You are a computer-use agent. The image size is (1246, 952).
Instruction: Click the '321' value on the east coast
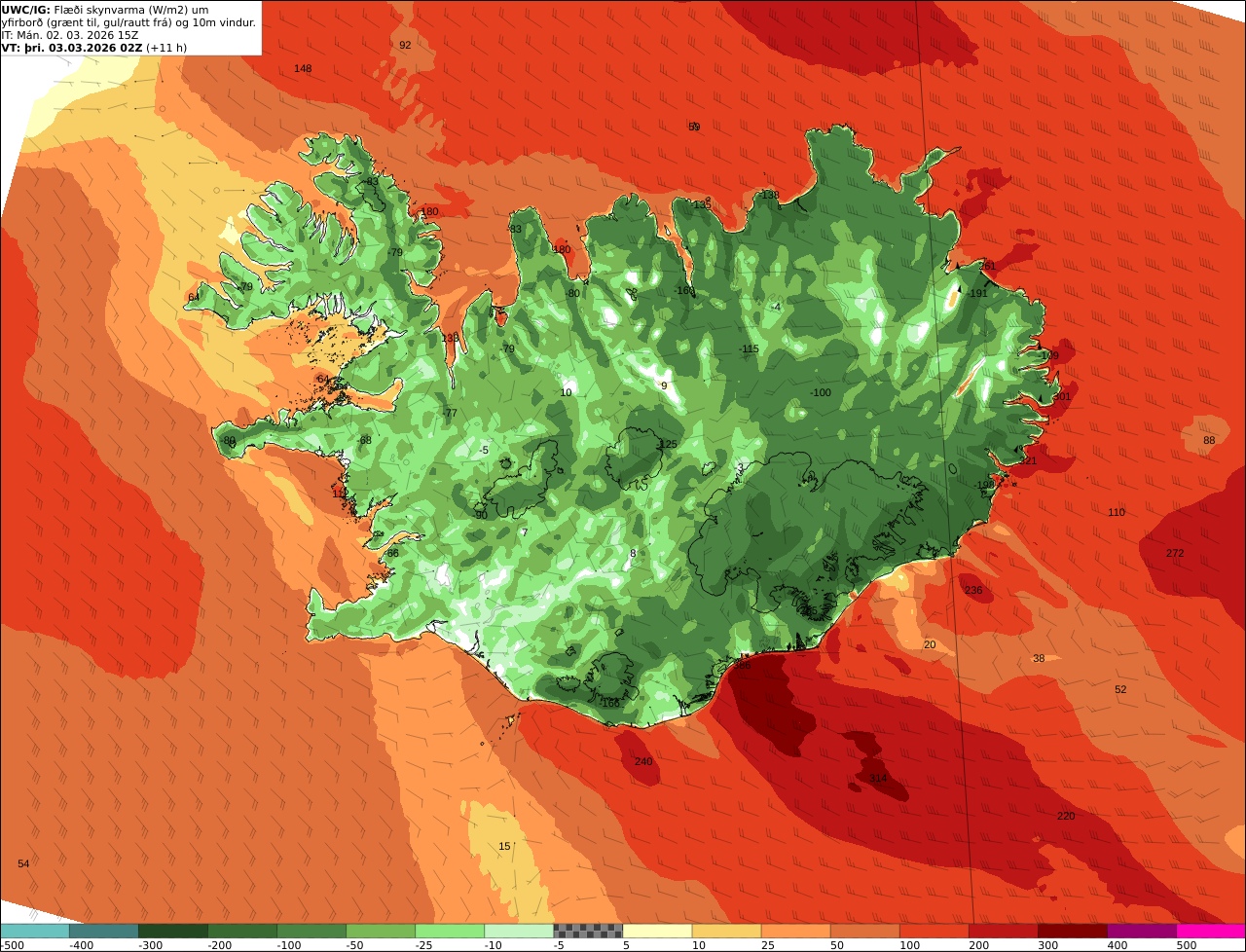(1028, 460)
